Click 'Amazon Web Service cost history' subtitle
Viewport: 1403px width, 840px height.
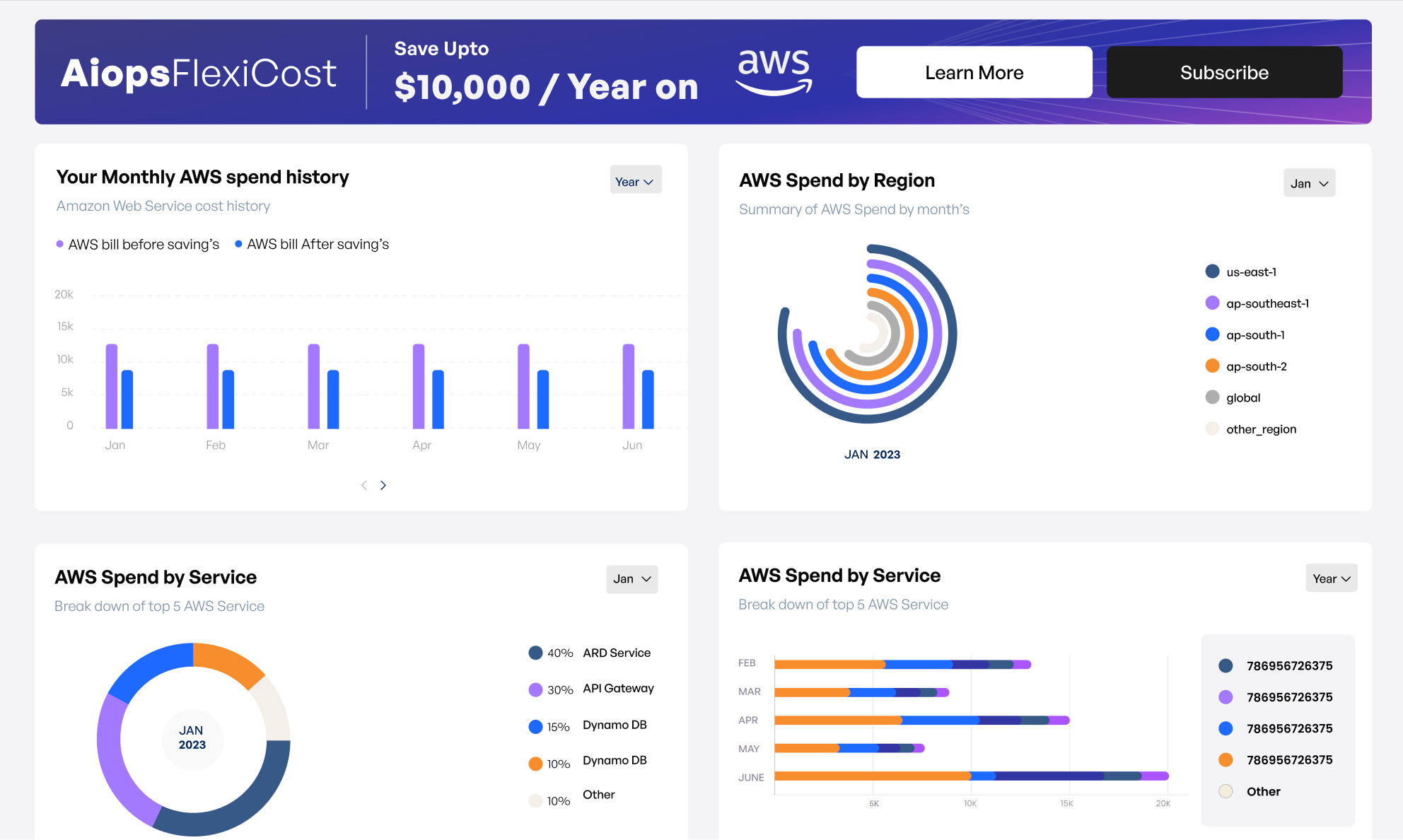pos(163,206)
